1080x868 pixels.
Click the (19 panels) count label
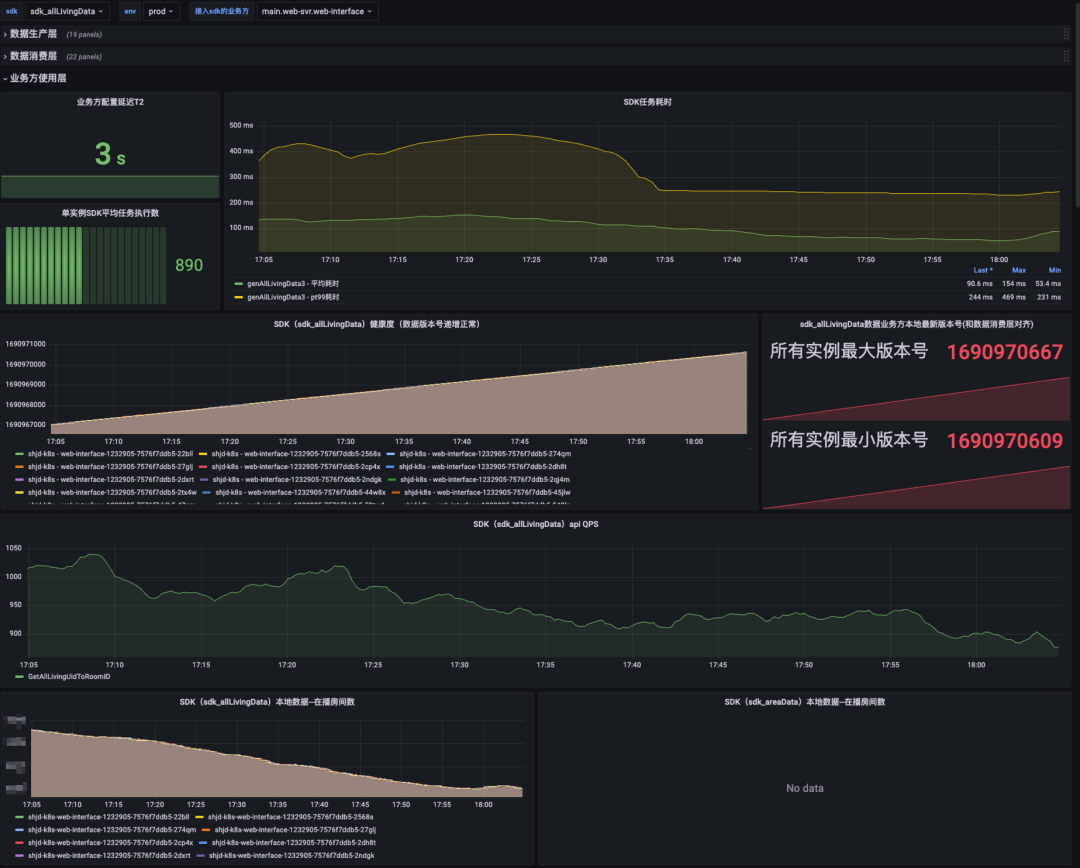pyautogui.click(x=84, y=34)
